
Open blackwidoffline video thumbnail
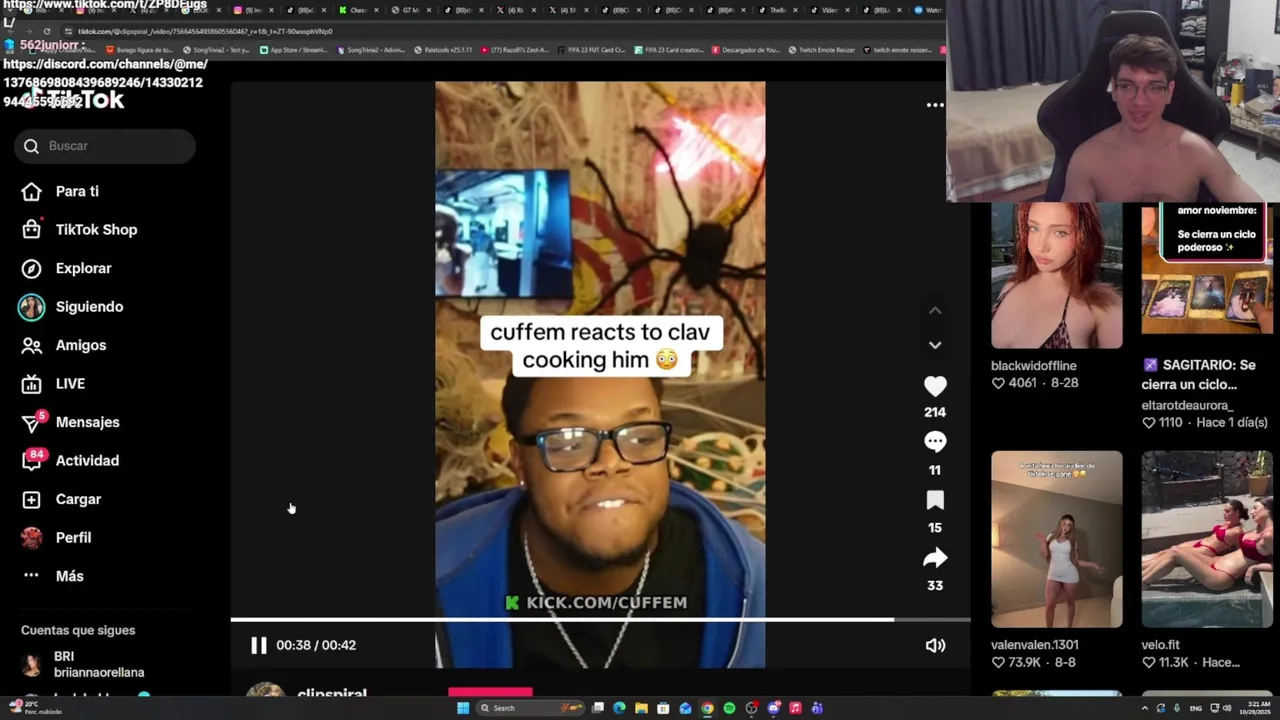point(1057,275)
